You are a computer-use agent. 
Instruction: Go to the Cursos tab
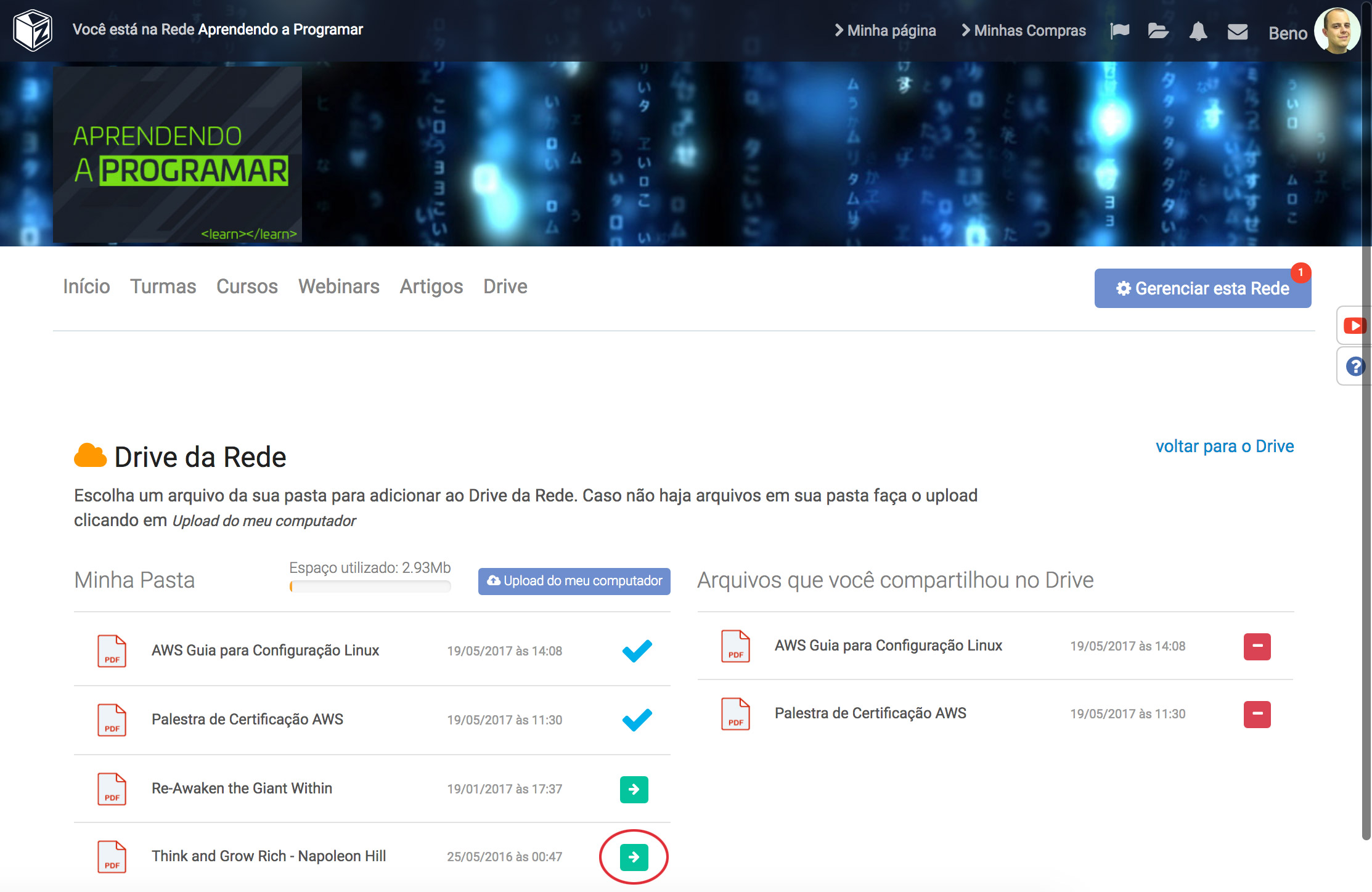(247, 286)
